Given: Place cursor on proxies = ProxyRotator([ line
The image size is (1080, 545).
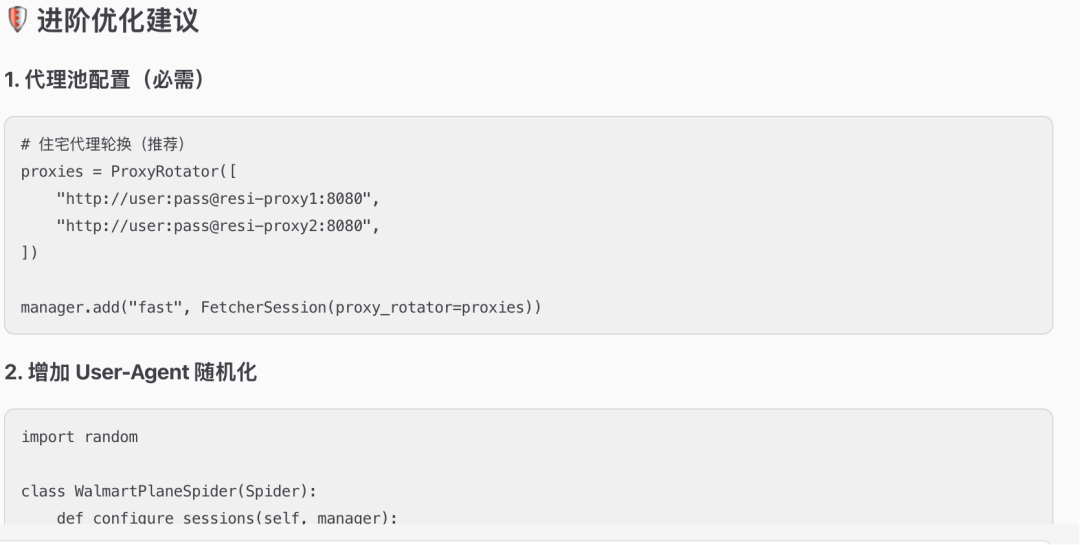Looking at the screenshot, I should 129,172.
